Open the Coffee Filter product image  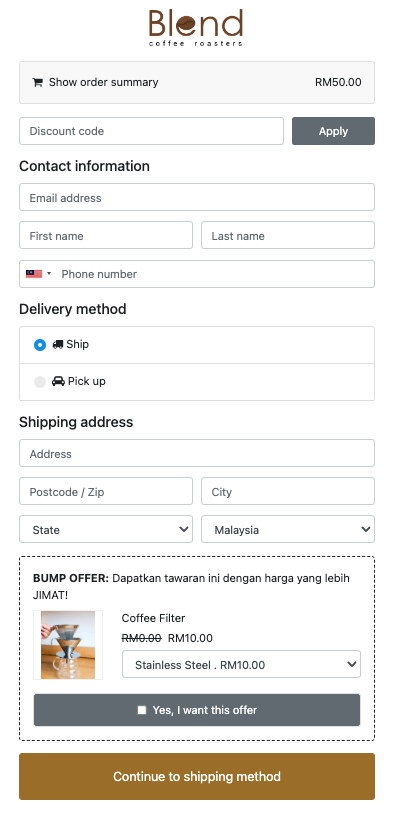(68, 645)
